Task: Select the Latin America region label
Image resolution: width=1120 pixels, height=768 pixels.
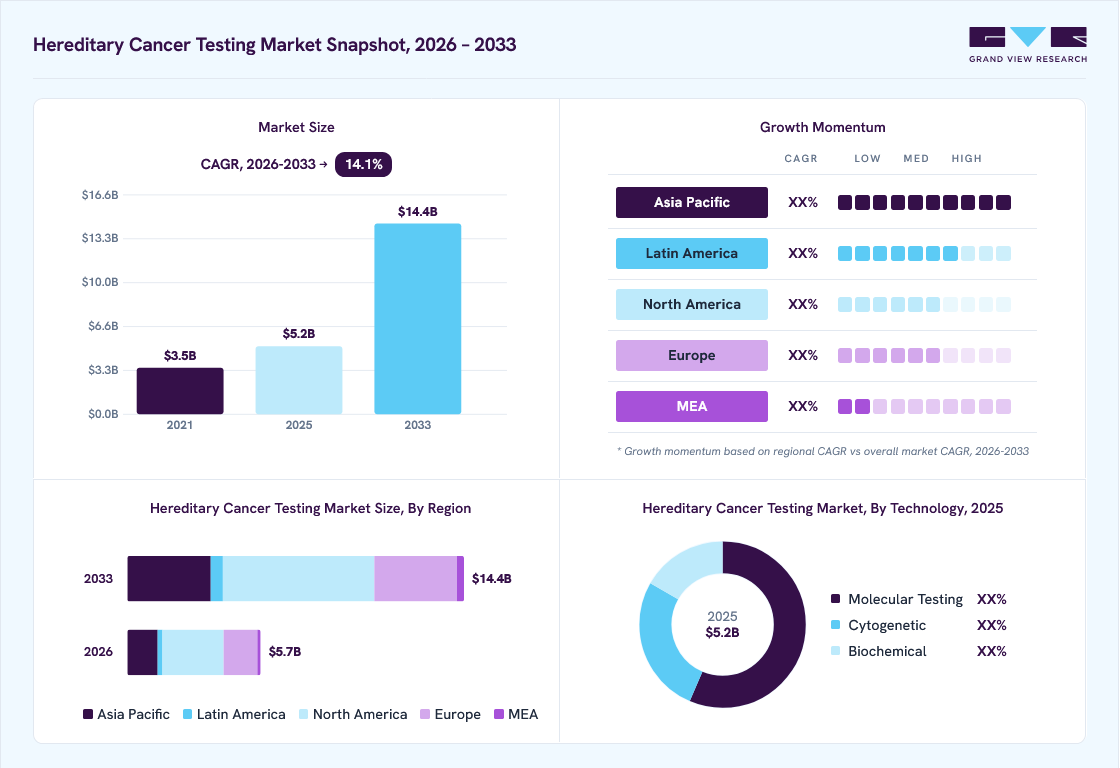Action: tap(691, 254)
